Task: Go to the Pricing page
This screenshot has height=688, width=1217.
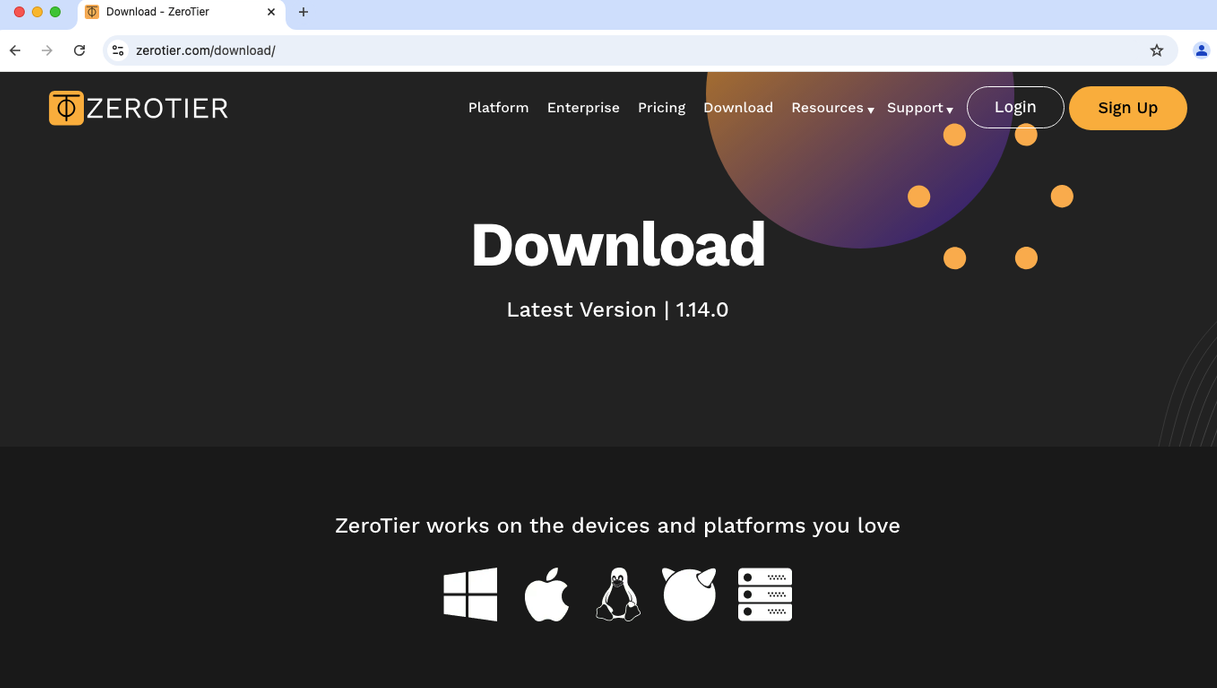Action: click(661, 108)
